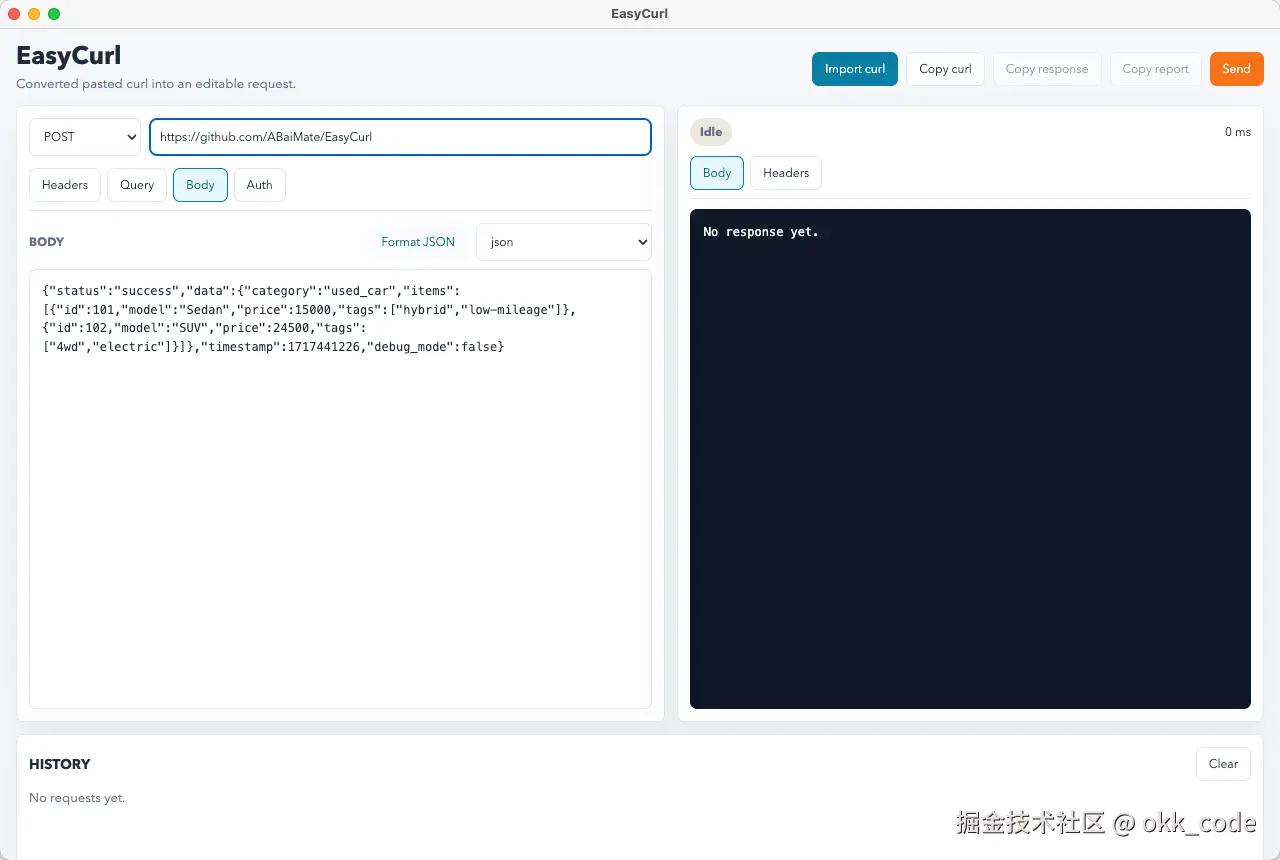The width and height of the screenshot is (1280, 860).
Task: Click the Copy response button
Action: click(x=1047, y=69)
